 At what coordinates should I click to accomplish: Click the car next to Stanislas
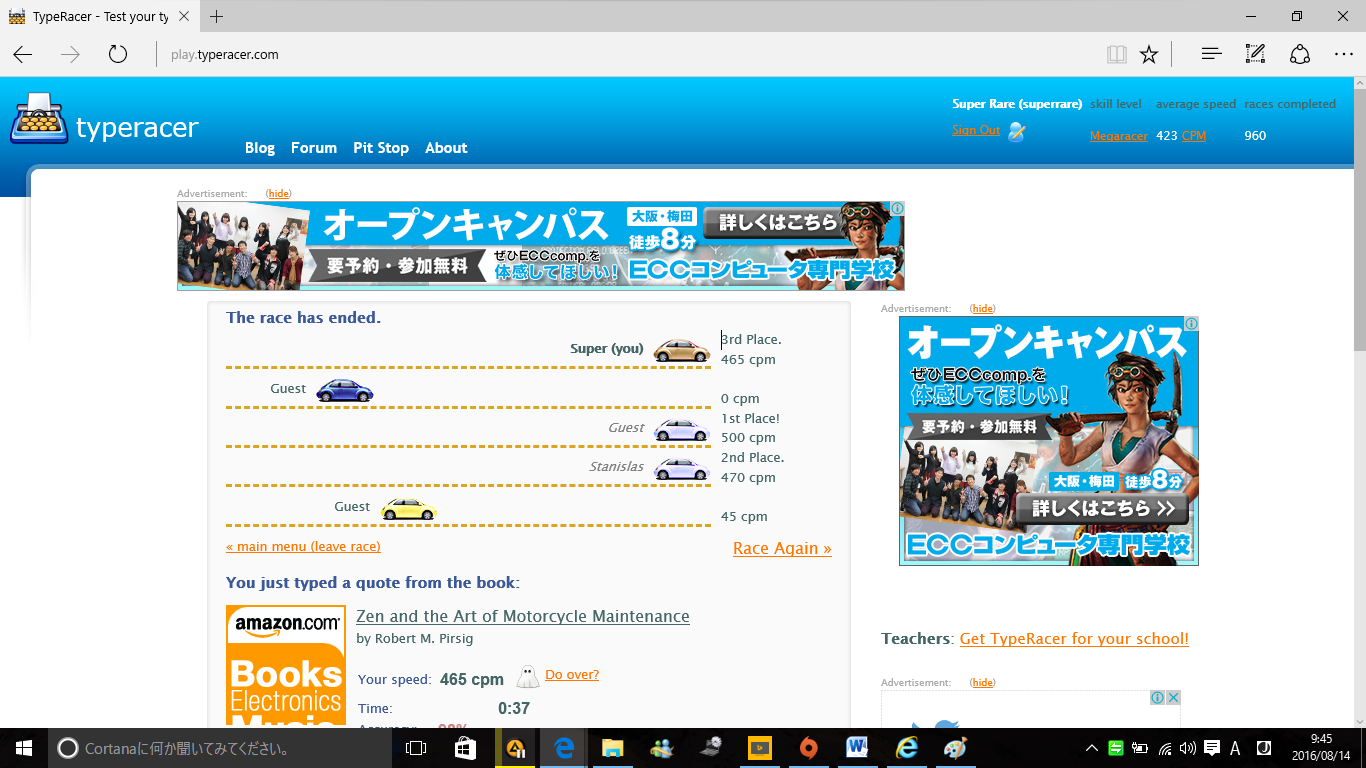coord(681,469)
